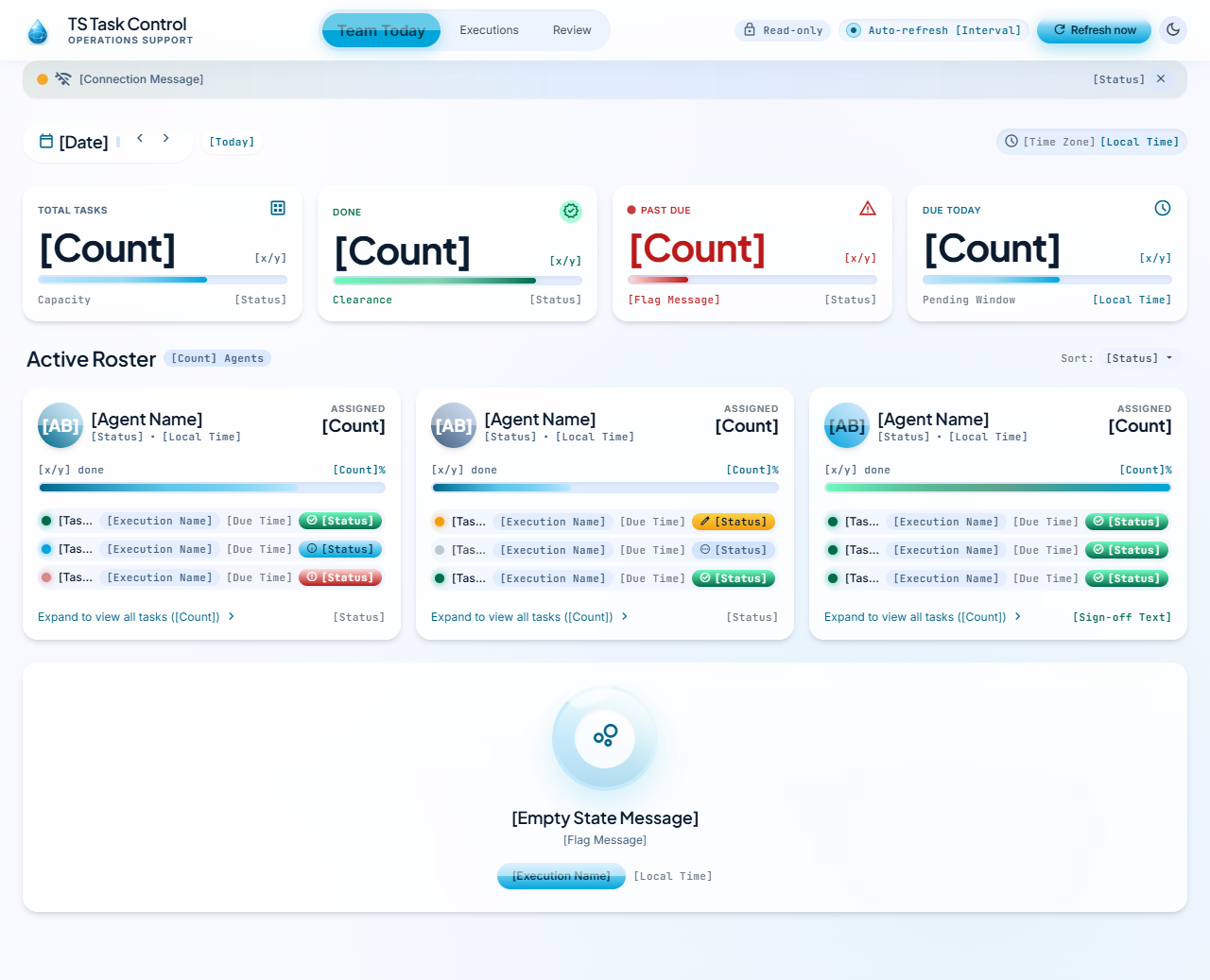The image size is (1210, 980).
Task: Switch to the Team Today tab
Action: [x=382, y=30]
